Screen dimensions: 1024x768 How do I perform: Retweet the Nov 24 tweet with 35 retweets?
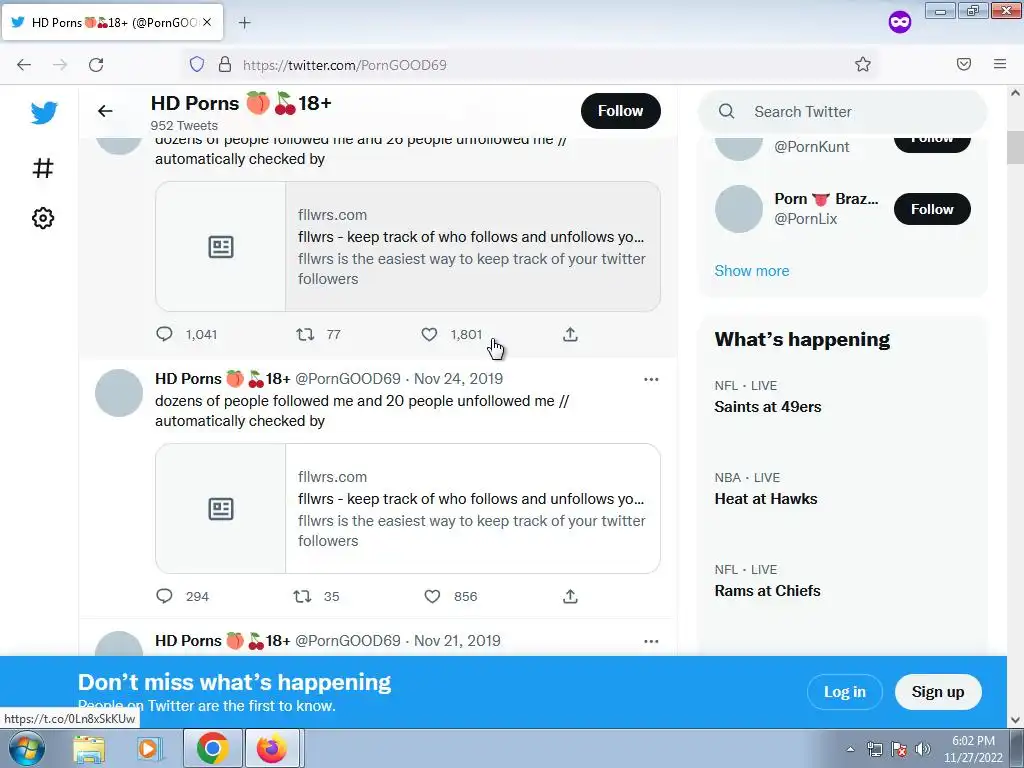click(x=302, y=596)
